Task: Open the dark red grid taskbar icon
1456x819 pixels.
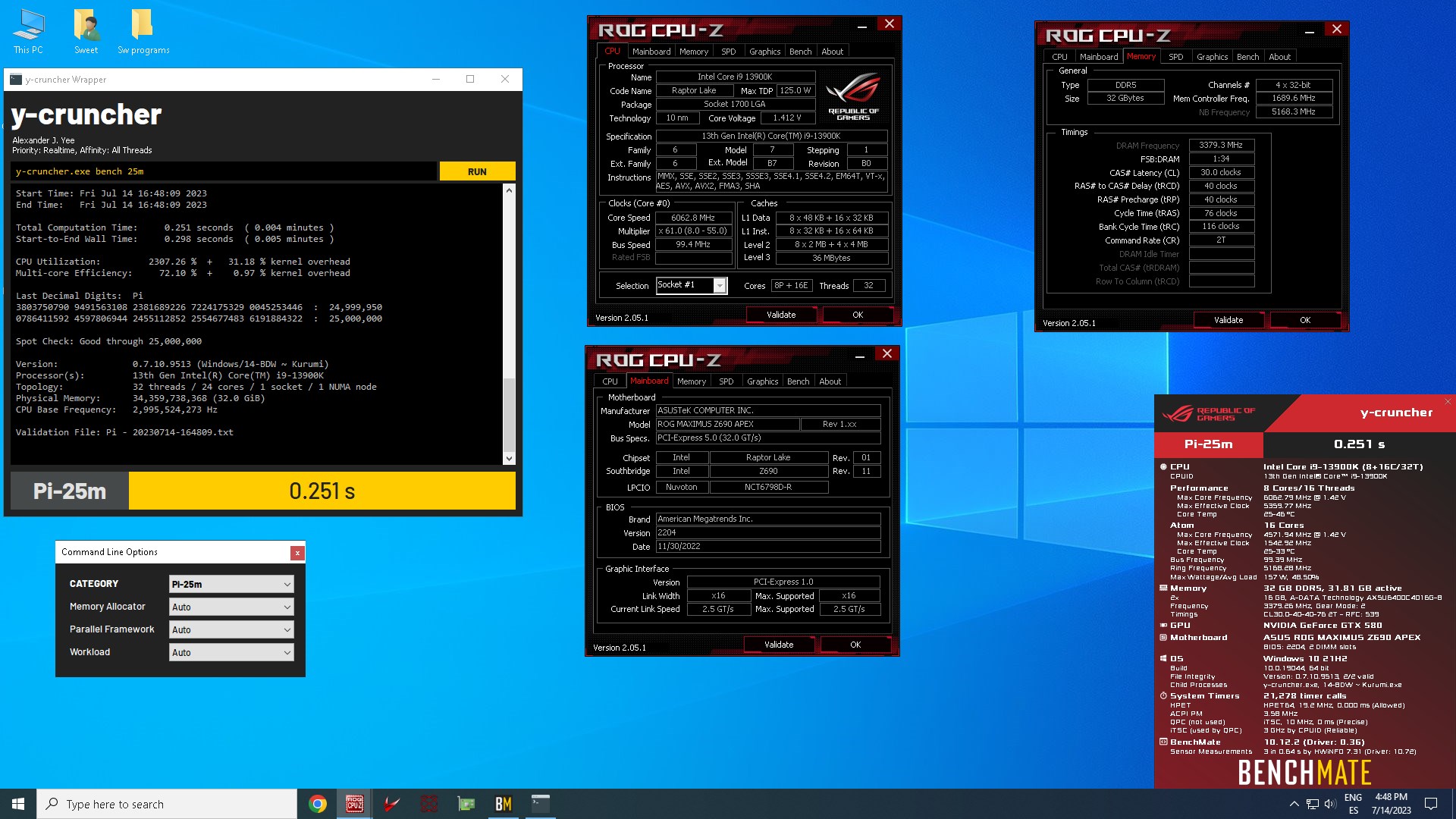Action: [429, 804]
